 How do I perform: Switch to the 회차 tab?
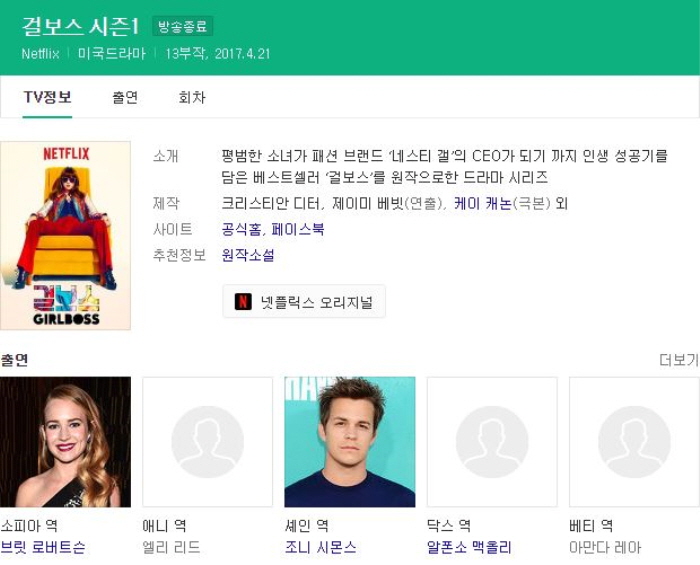192,97
